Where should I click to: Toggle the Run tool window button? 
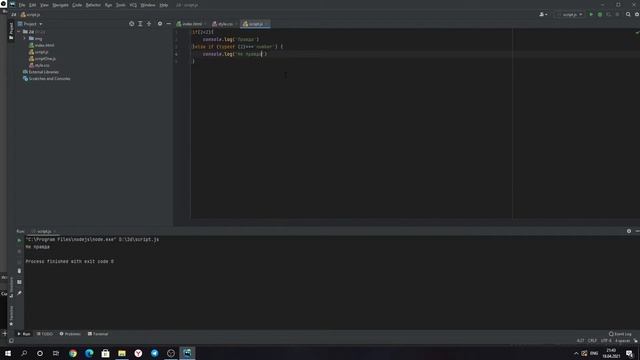(24, 334)
